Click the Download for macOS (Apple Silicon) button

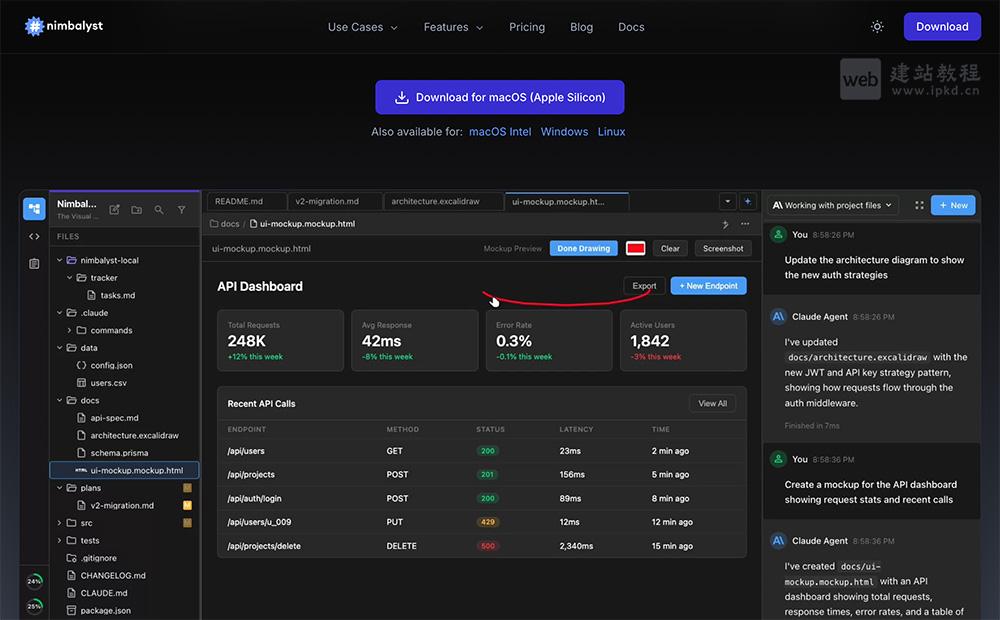coord(499,97)
